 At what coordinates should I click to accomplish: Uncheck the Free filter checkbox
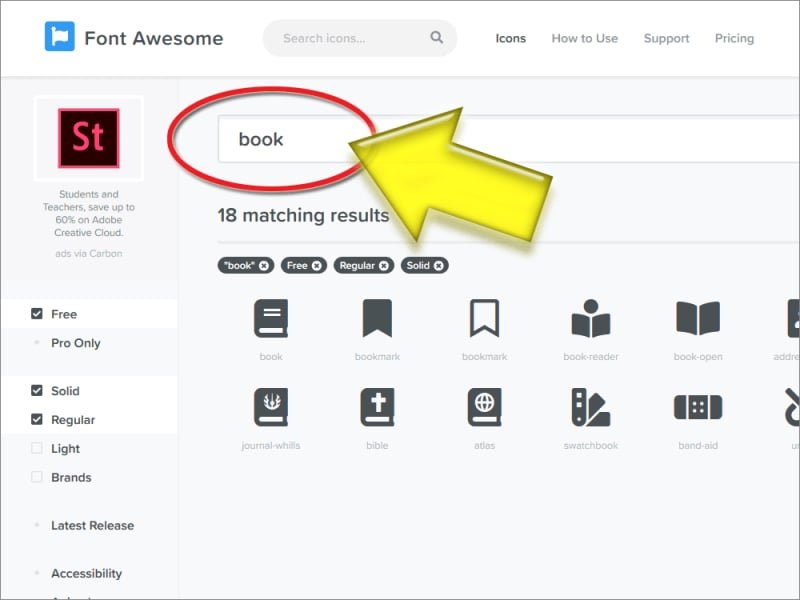click(x=37, y=314)
